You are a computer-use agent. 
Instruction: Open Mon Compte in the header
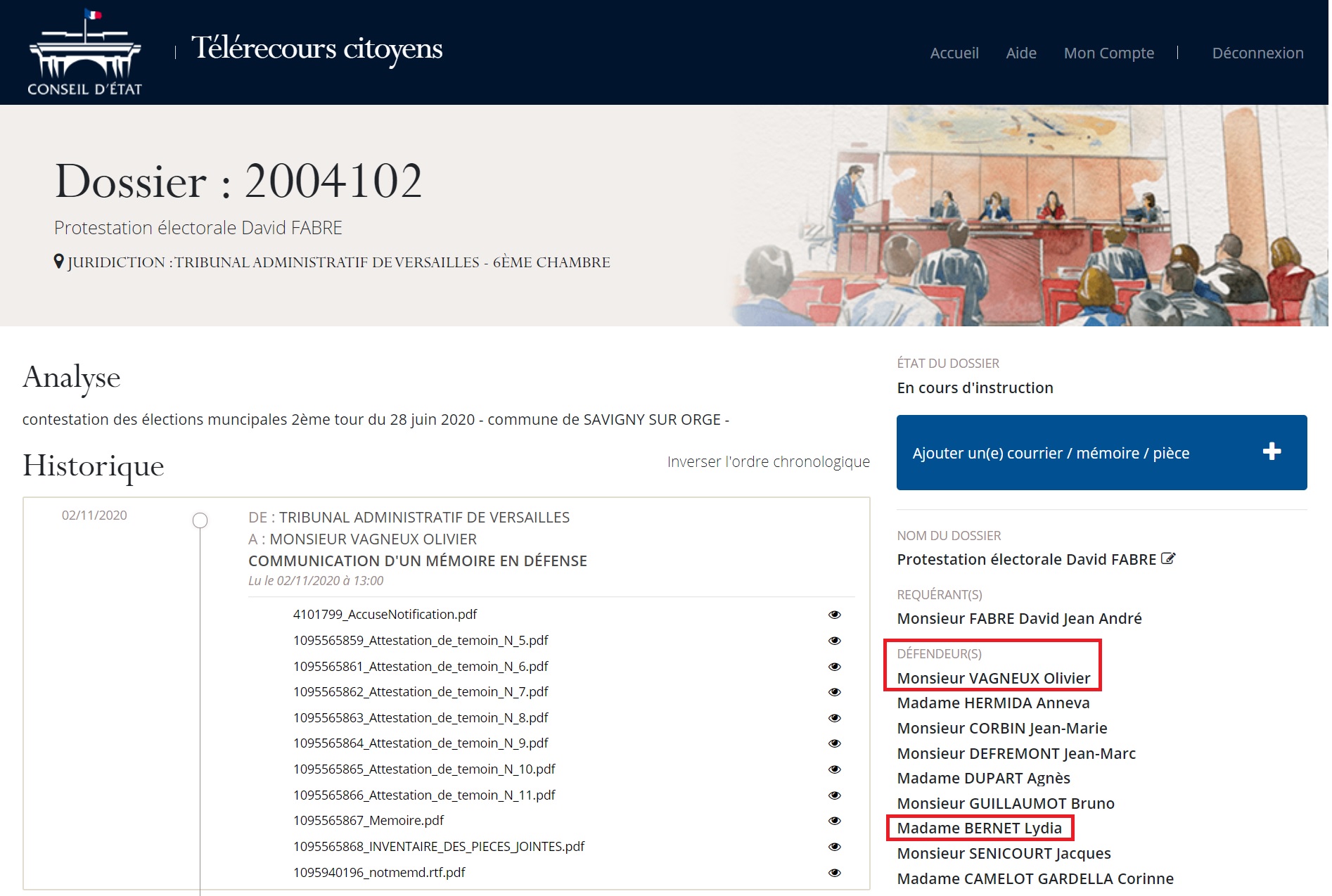pos(1108,53)
